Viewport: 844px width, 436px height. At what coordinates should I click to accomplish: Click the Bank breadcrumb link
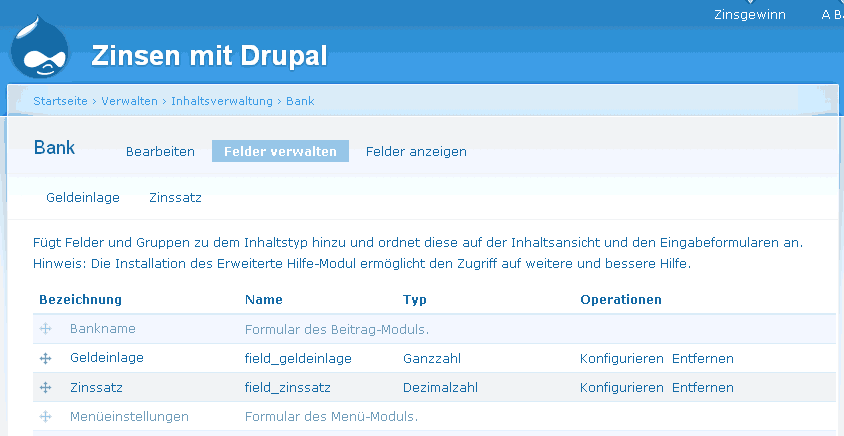(x=300, y=101)
